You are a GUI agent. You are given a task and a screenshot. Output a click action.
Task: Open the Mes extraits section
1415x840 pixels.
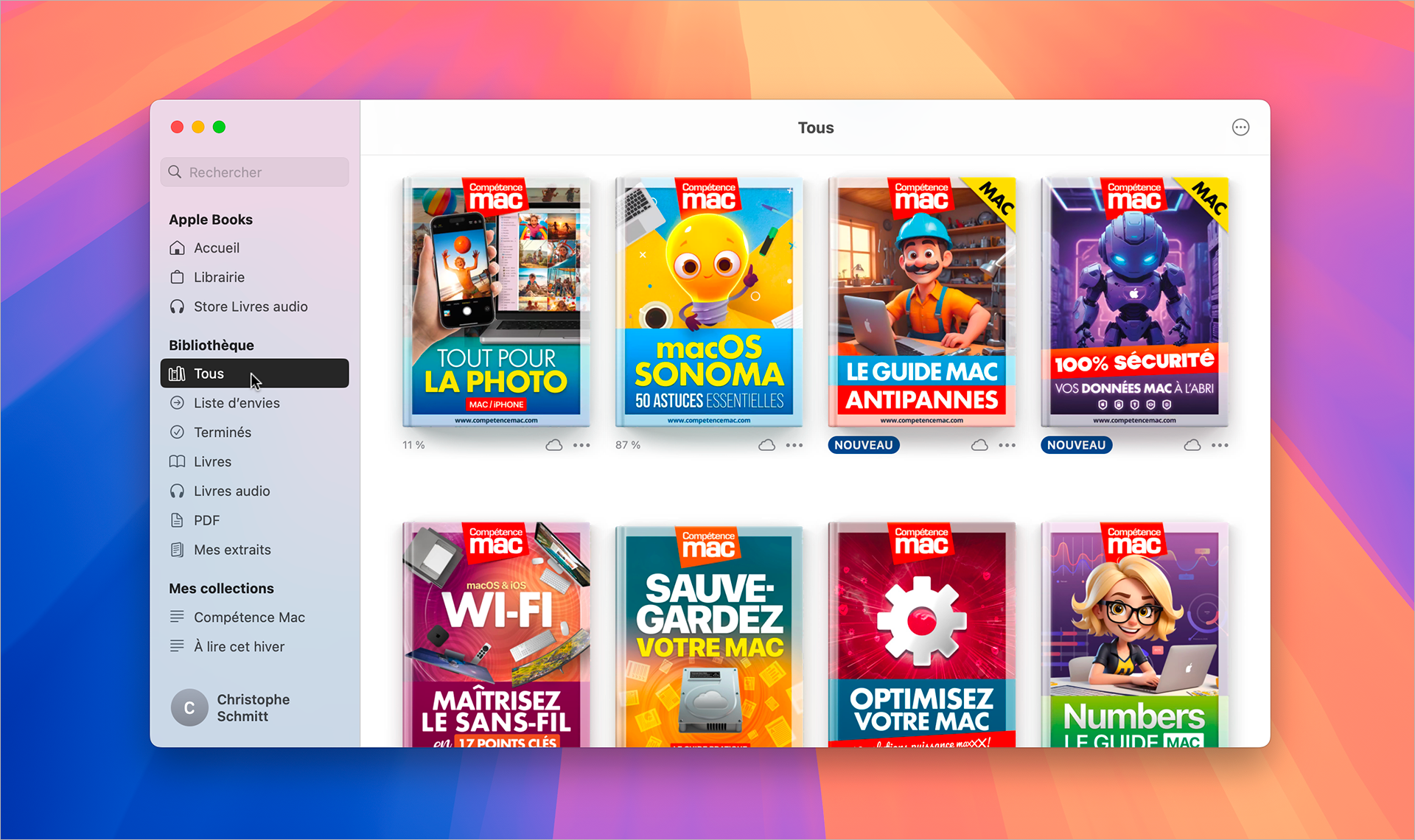pos(231,549)
